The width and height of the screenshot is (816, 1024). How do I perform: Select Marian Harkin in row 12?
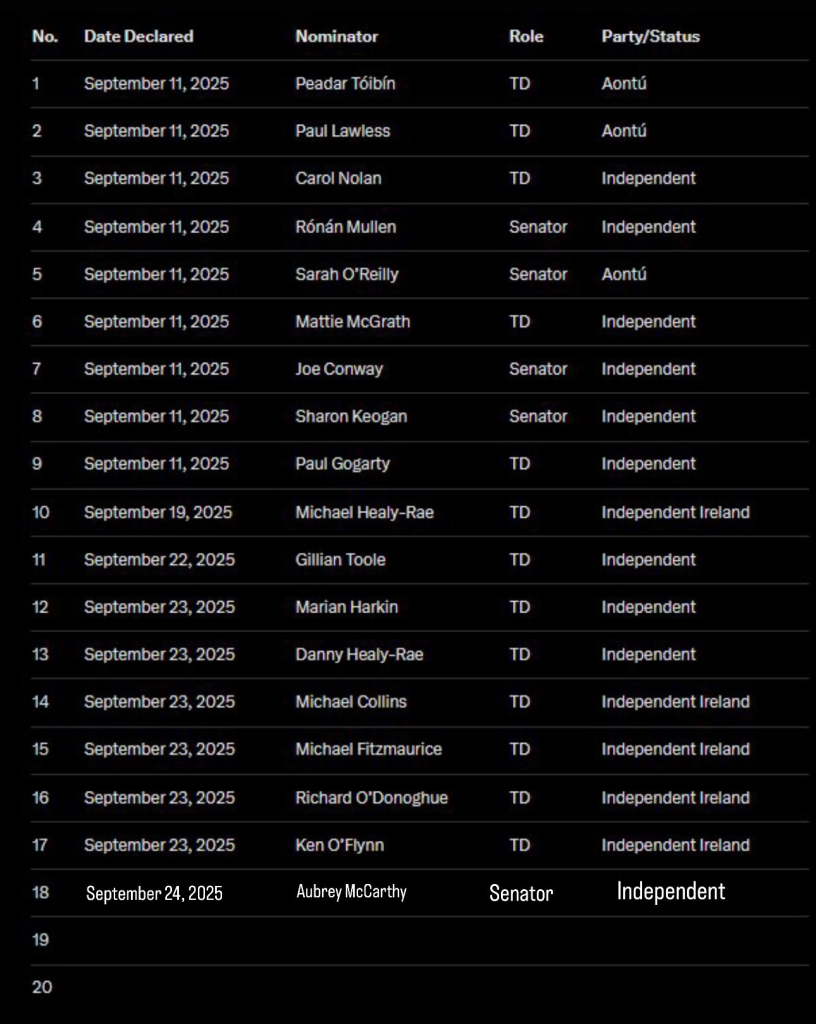[347, 607]
